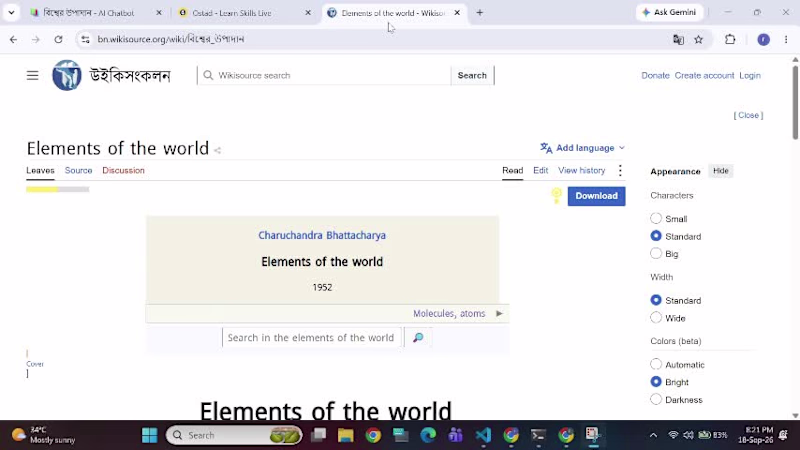This screenshot has width=800, height=450.
Task: Click the Login link
Action: 749,76
